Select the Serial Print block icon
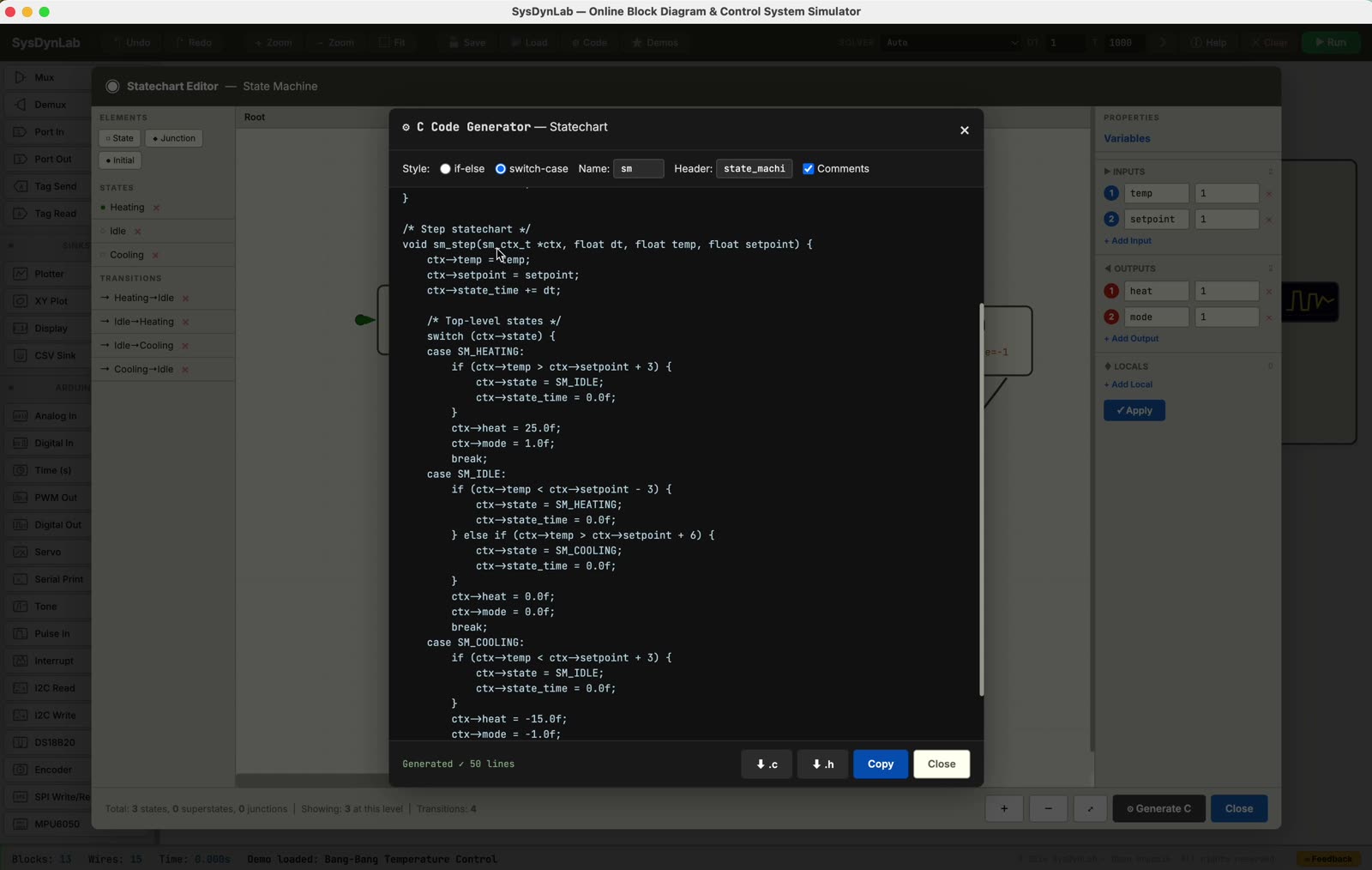This screenshot has width=1372, height=870. point(20,579)
